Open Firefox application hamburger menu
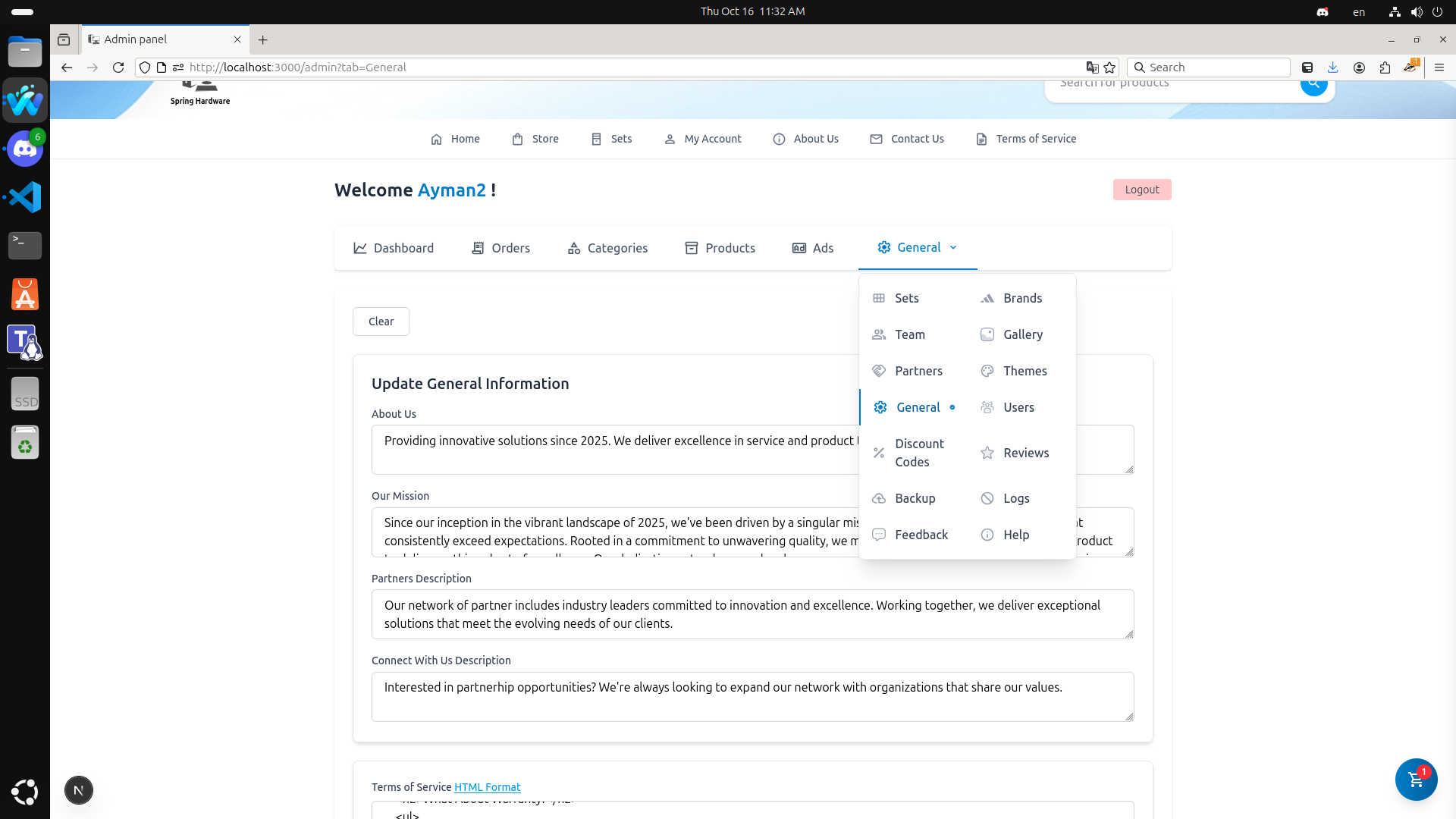 1439,67
